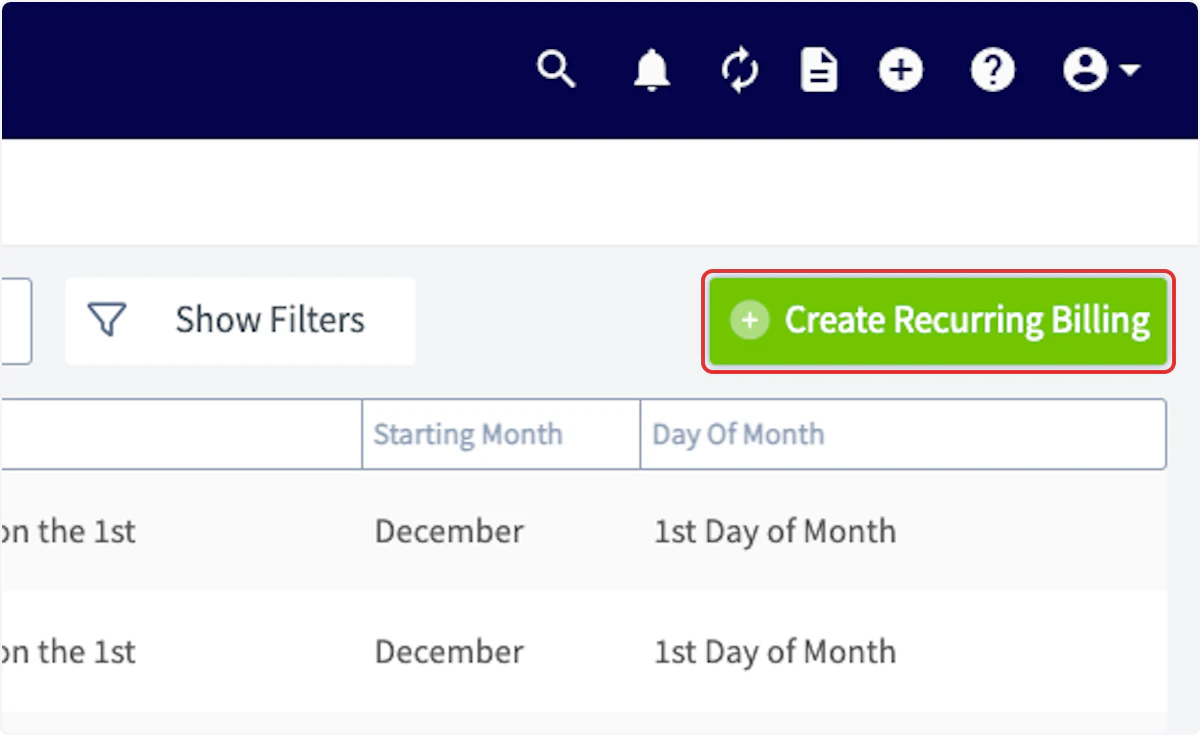The height and width of the screenshot is (735, 1200).
Task: Expand the user account profile menu
Action: [x=1101, y=70]
